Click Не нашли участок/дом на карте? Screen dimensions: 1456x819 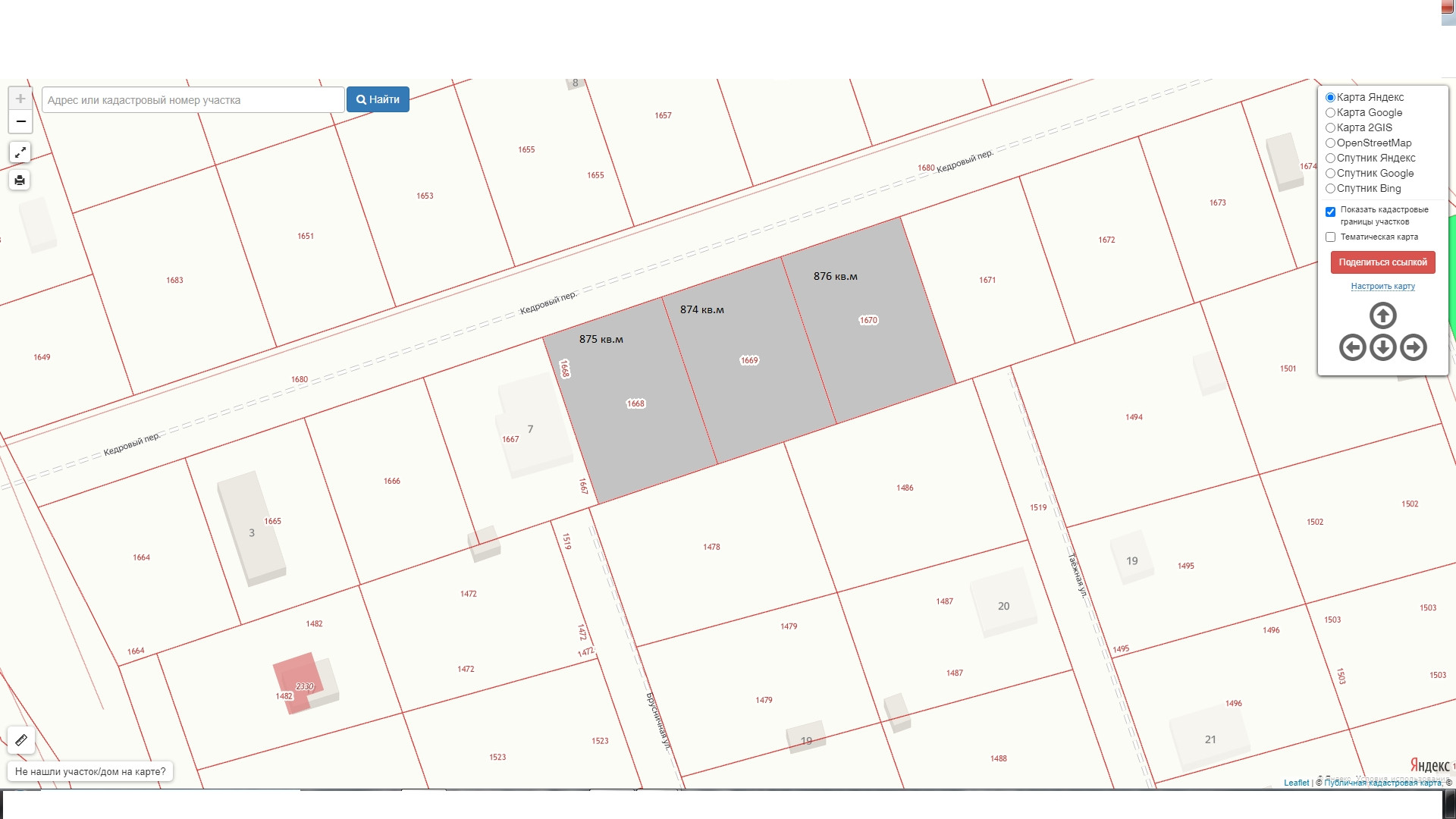(90, 771)
